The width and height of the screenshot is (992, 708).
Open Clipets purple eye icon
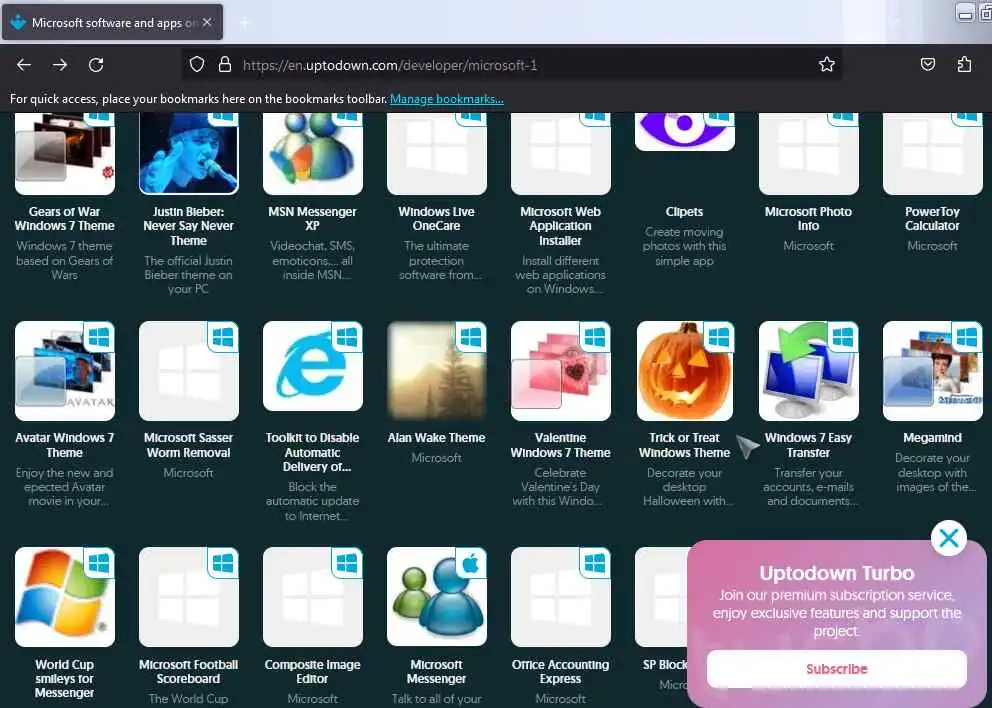pos(685,132)
